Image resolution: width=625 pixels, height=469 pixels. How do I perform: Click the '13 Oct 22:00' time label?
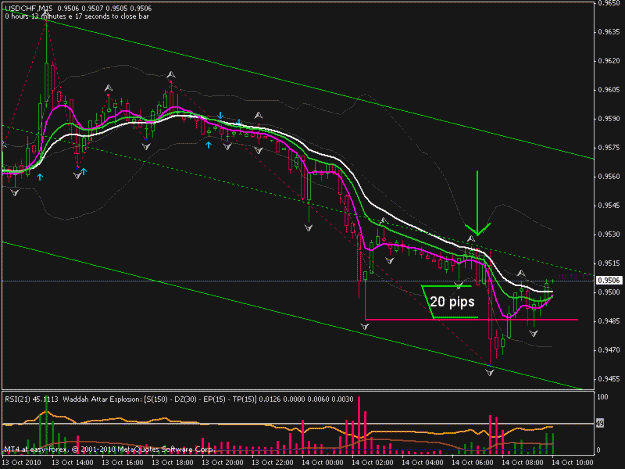point(273,463)
